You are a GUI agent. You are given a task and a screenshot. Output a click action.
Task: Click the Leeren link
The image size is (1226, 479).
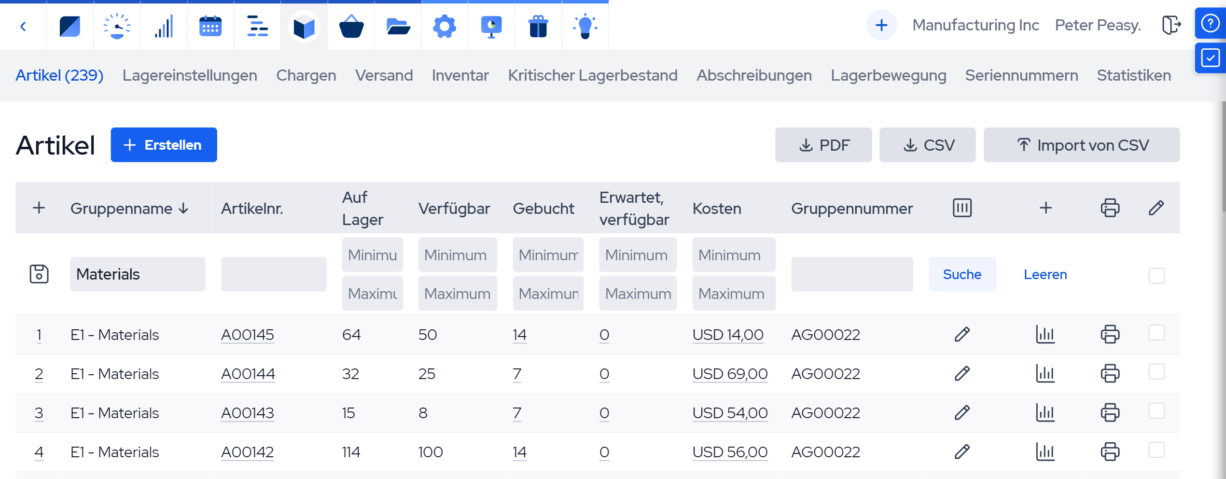click(x=1045, y=274)
